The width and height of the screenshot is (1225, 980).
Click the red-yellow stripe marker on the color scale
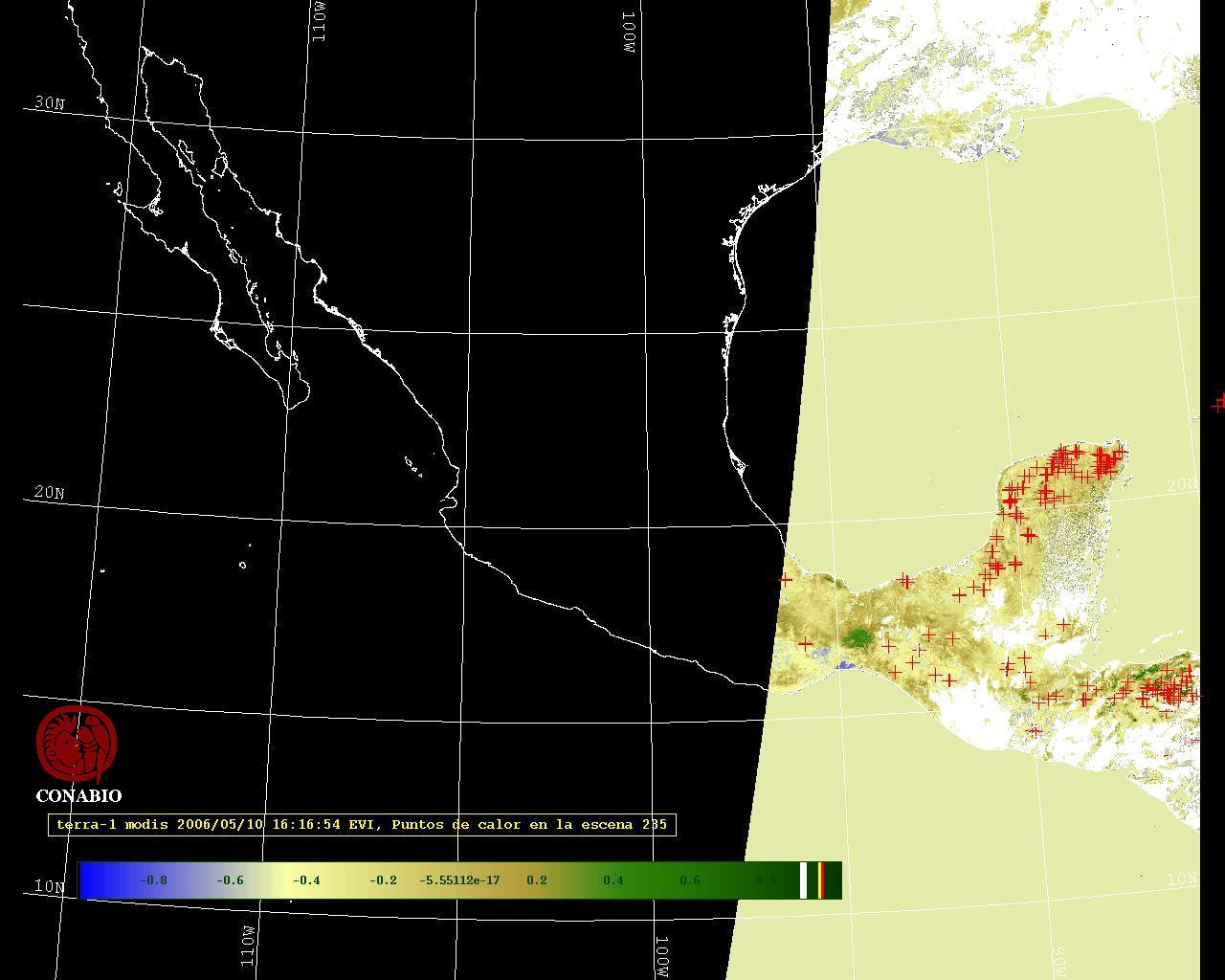pyautogui.click(x=821, y=880)
